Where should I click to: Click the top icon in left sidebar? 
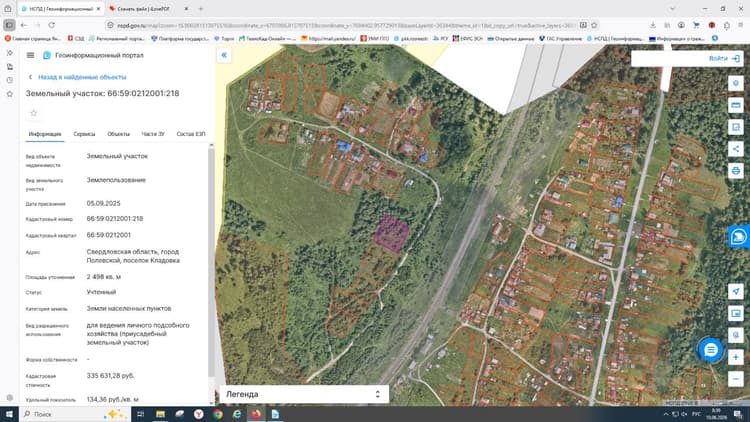(10, 53)
